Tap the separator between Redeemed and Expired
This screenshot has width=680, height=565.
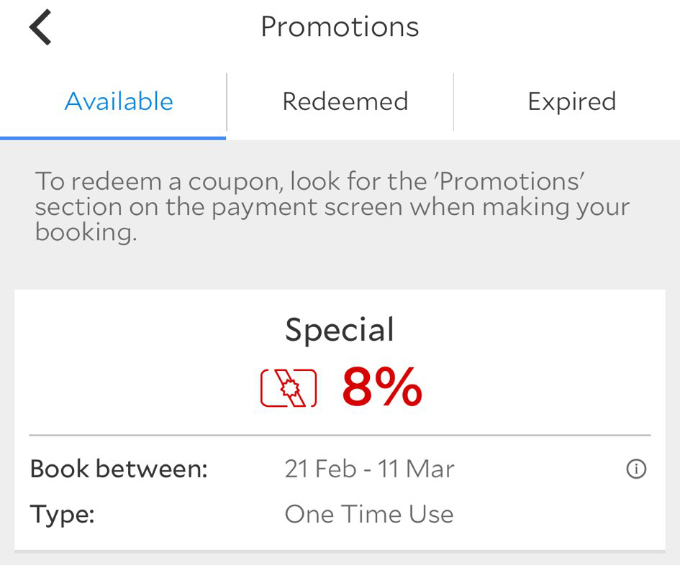coord(454,102)
